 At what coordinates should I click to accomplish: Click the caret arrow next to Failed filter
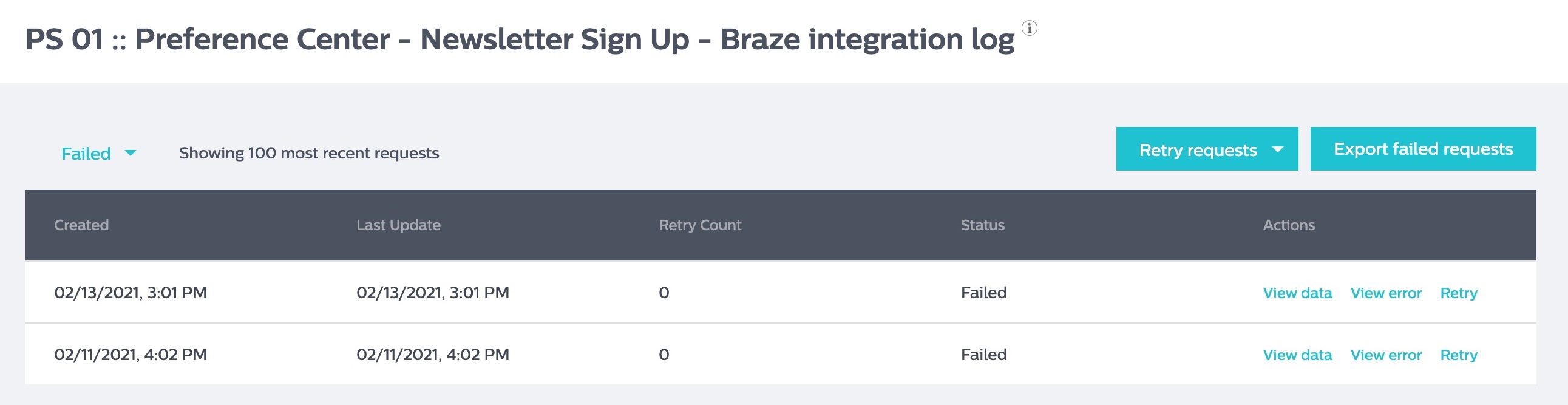pyautogui.click(x=131, y=153)
